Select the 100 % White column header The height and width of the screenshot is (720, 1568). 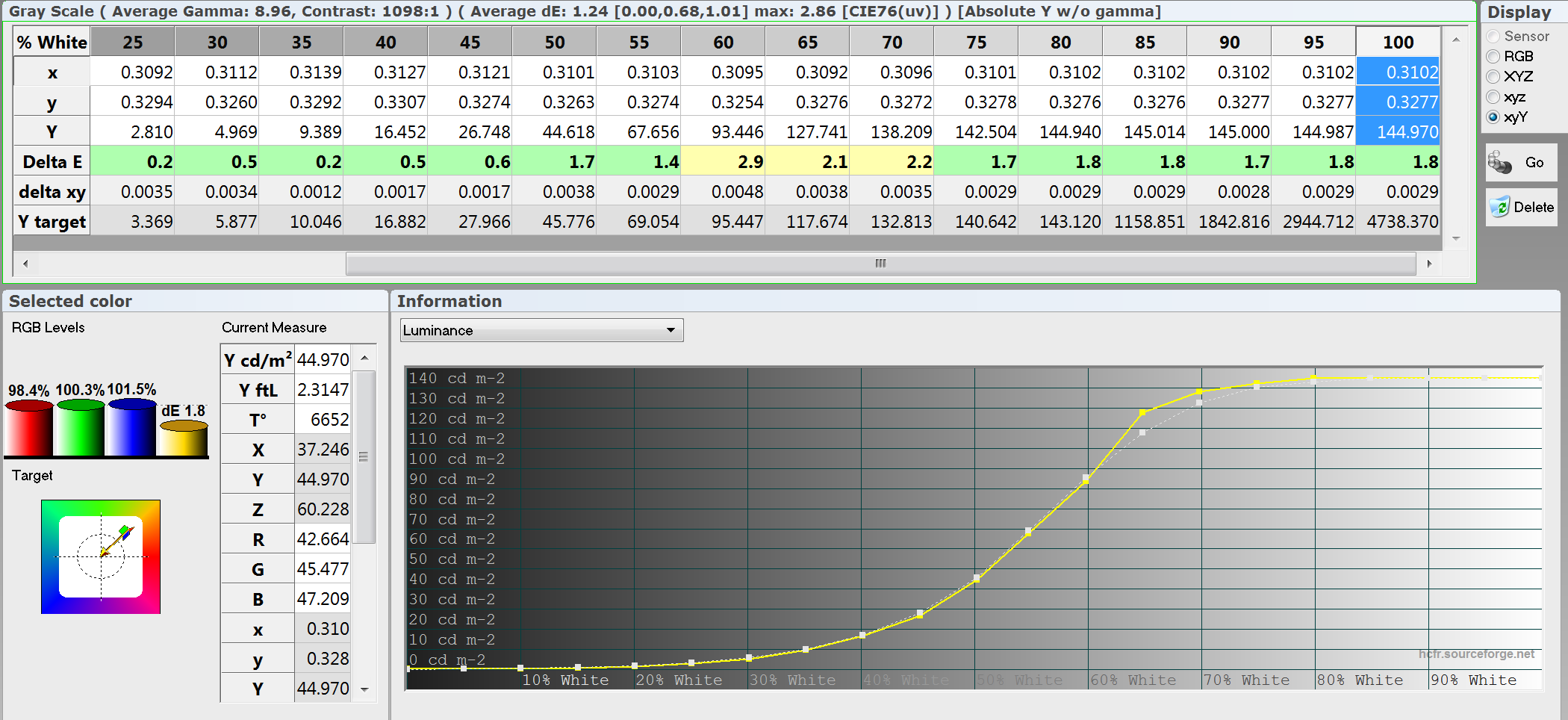1398,42
